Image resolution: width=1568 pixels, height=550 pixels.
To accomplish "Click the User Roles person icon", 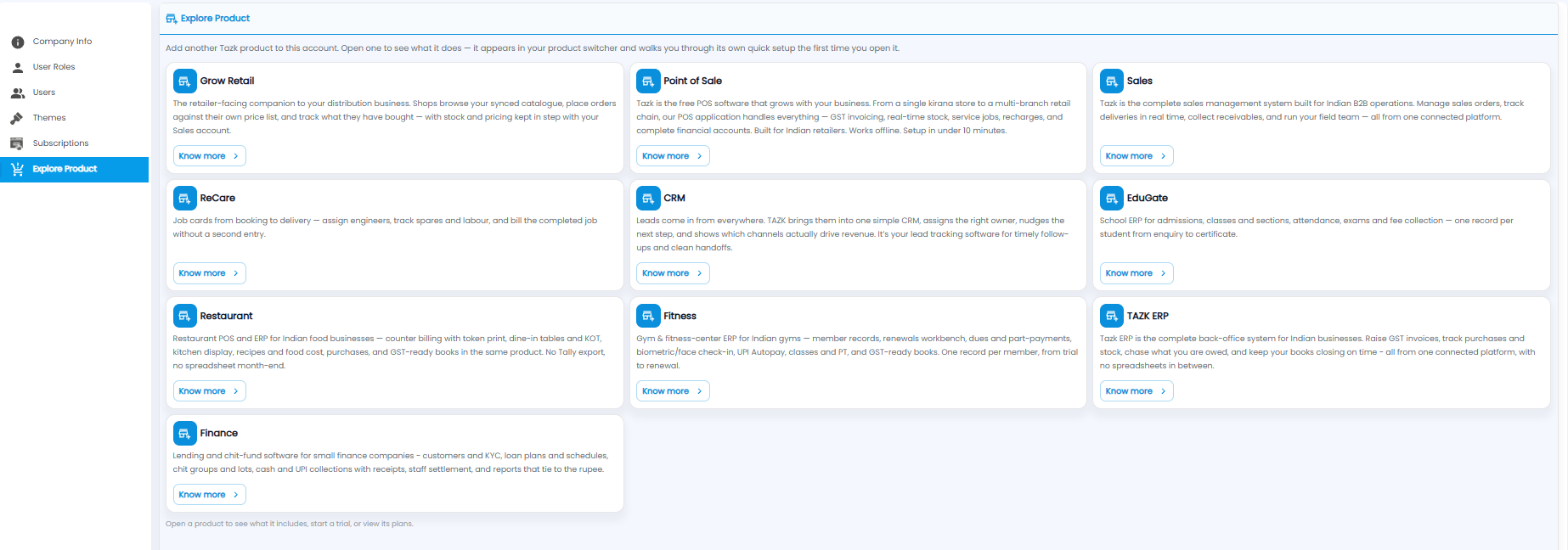I will [18, 67].
